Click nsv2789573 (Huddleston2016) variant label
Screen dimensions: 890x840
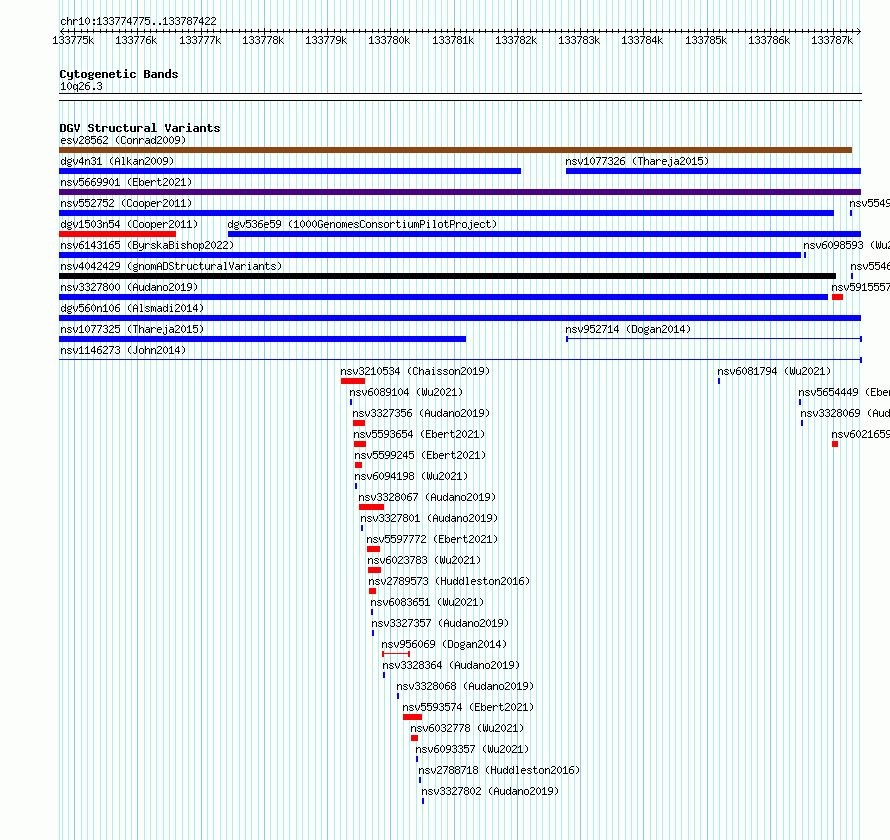[x=449, y=581]
